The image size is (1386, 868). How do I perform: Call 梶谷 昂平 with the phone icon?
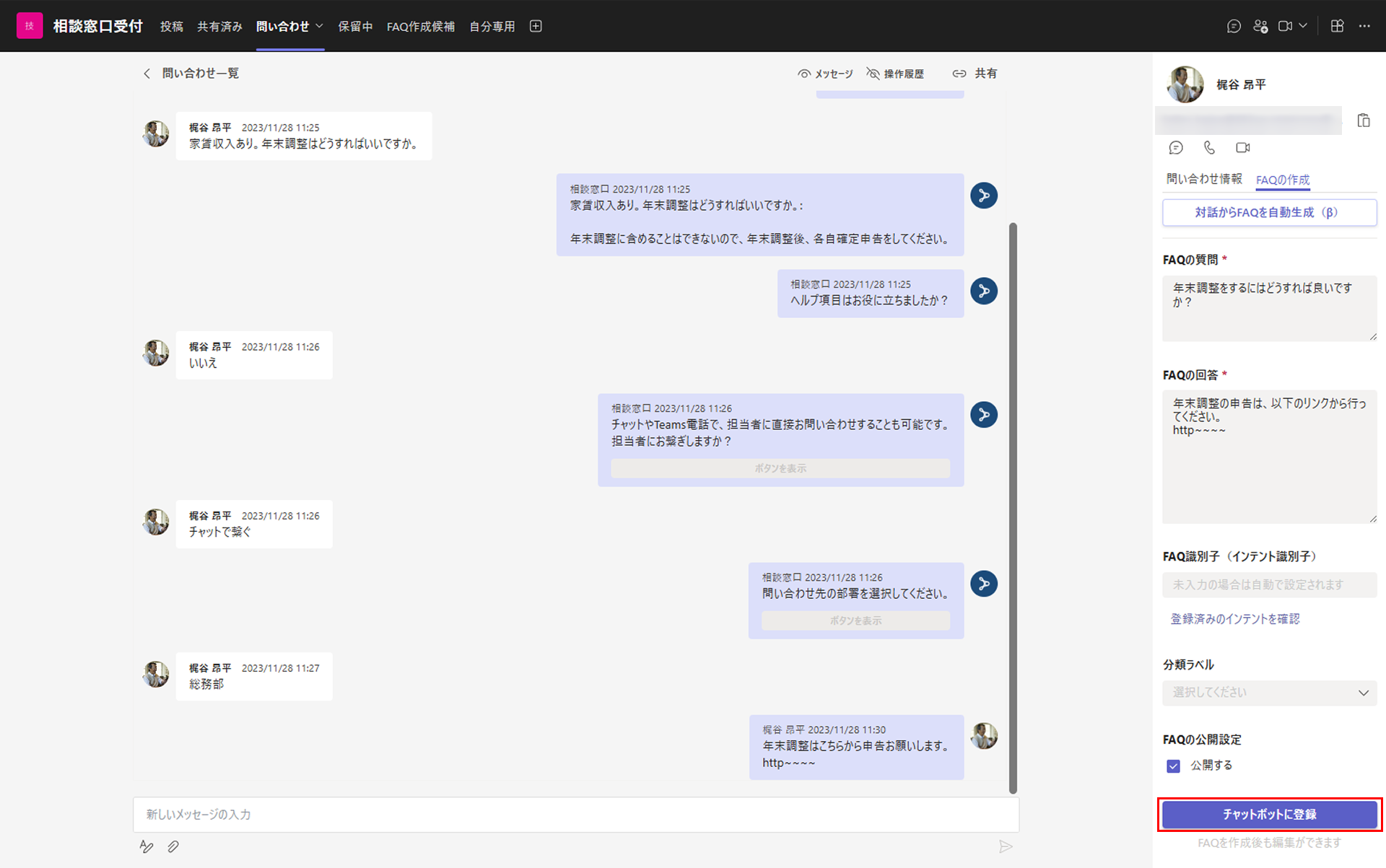[1210, 148]
